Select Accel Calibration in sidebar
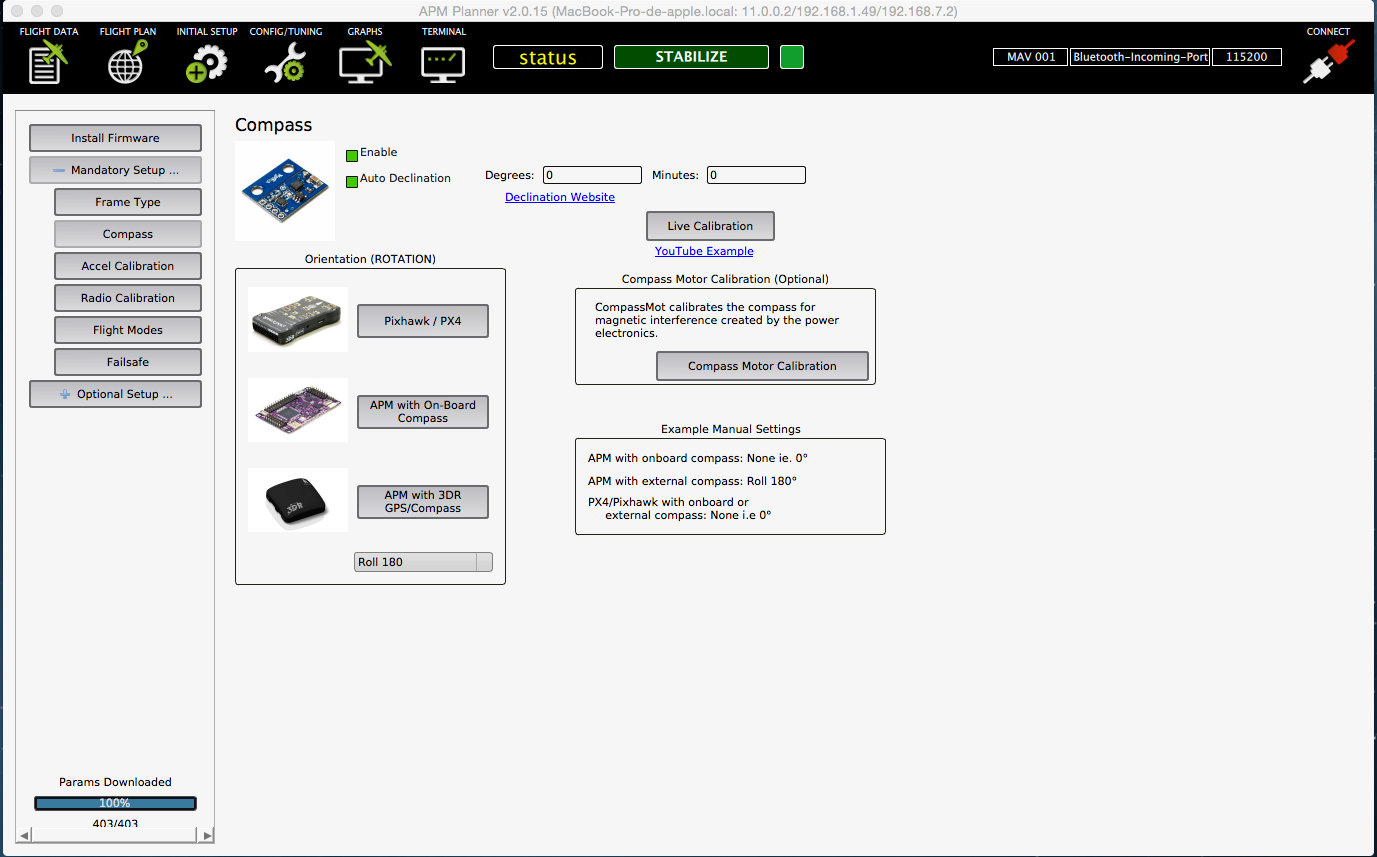Screen dimensions: 1377x857 click(127, 266)
